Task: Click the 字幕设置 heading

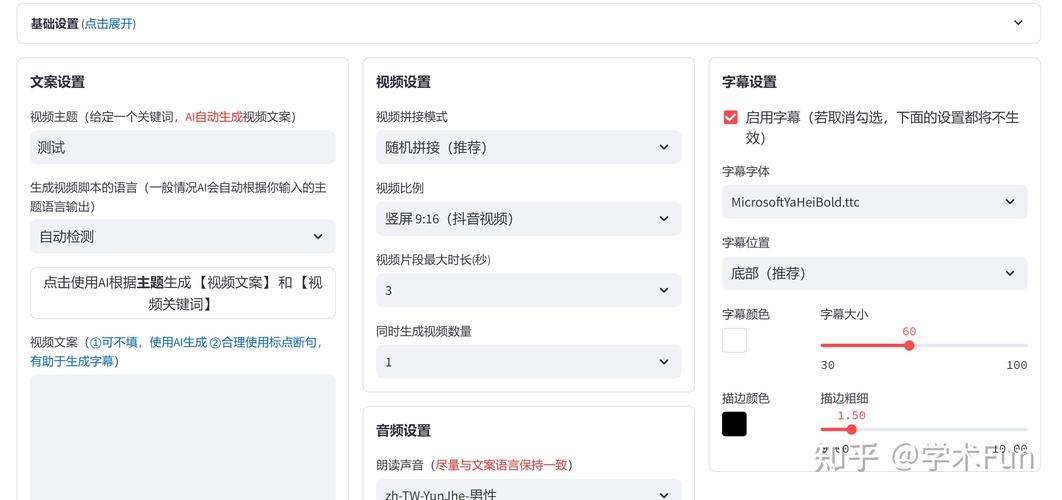Action: pos(749,82)
